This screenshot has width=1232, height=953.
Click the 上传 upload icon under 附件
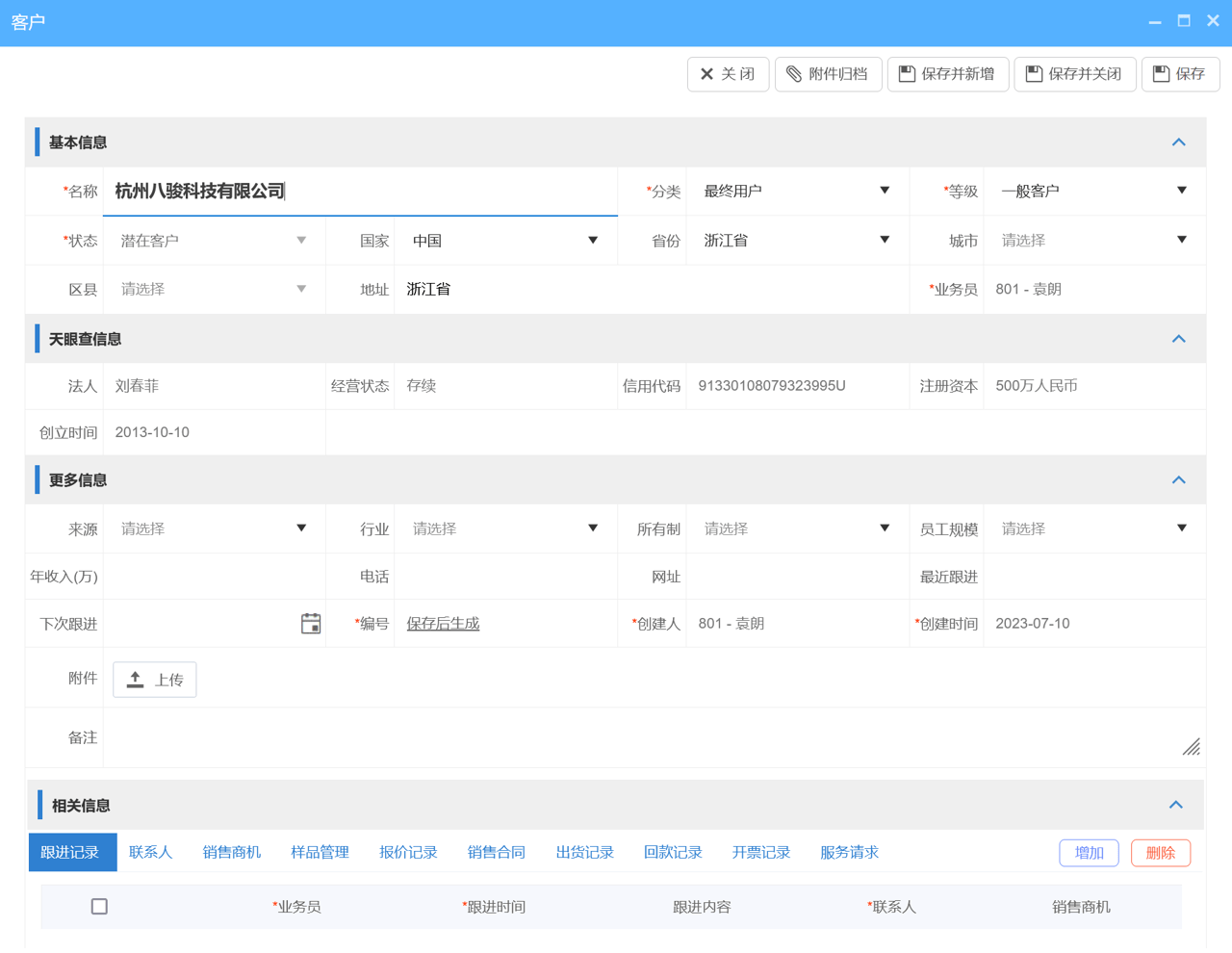pos(136,679)
